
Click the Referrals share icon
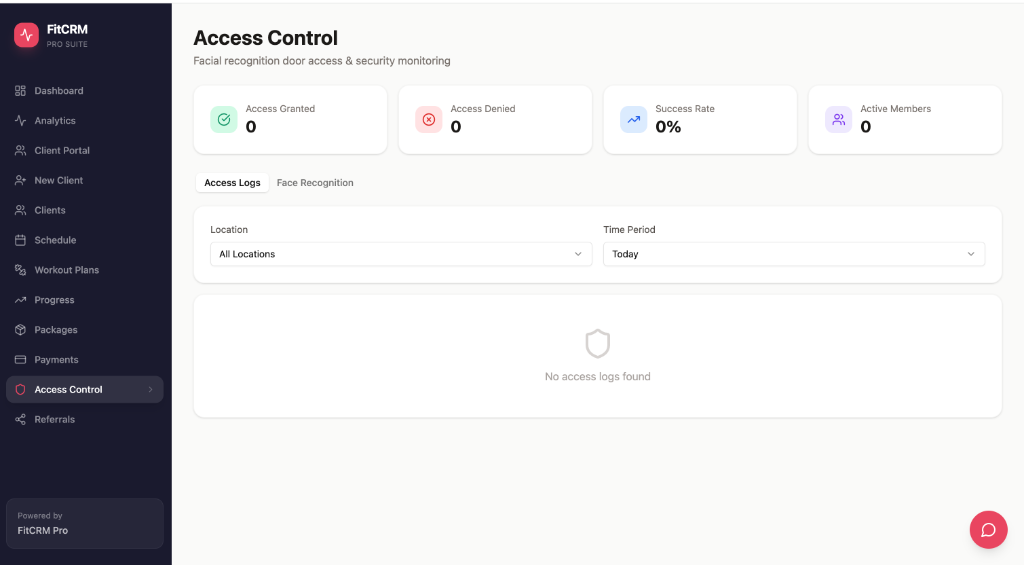tap(20, 419)
